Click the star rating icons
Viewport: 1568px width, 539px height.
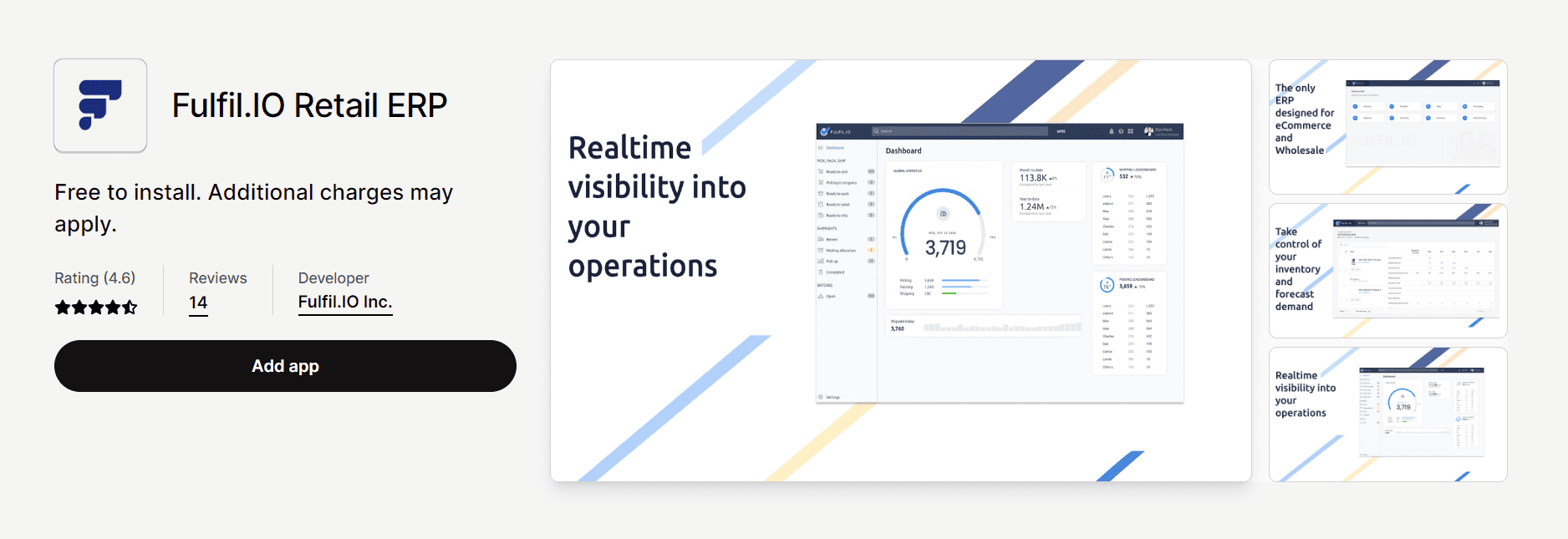point(96,308)
